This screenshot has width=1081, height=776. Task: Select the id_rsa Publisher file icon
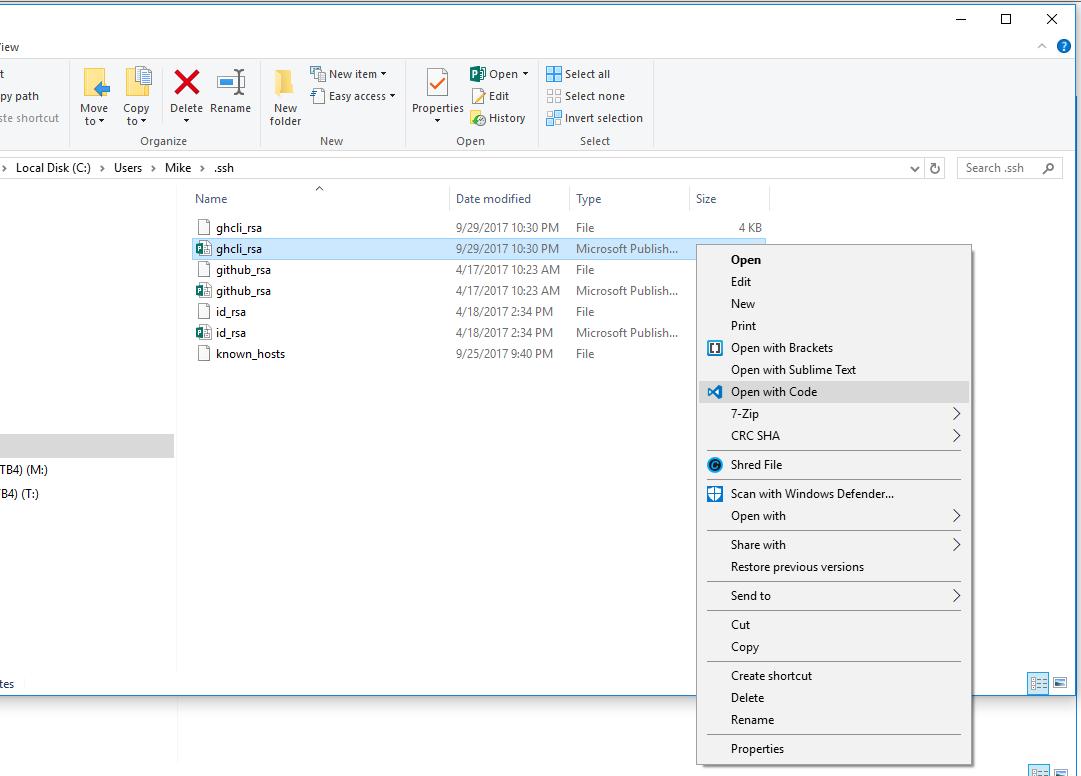[203, 333]
